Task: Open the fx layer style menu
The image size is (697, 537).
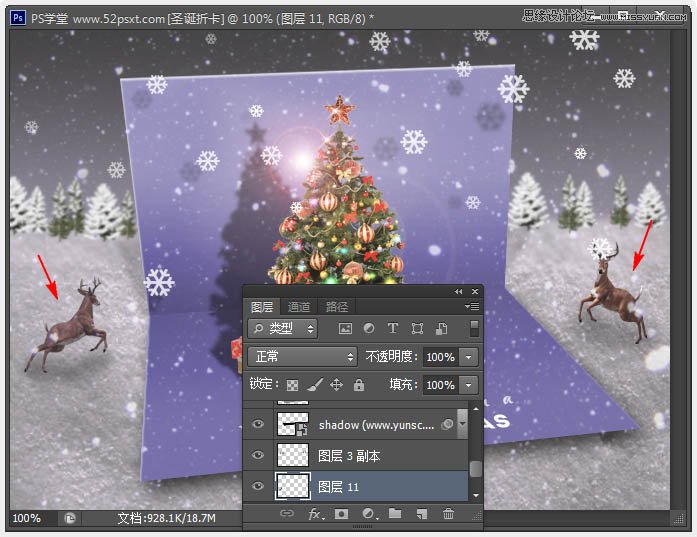Action: [316, 514]
